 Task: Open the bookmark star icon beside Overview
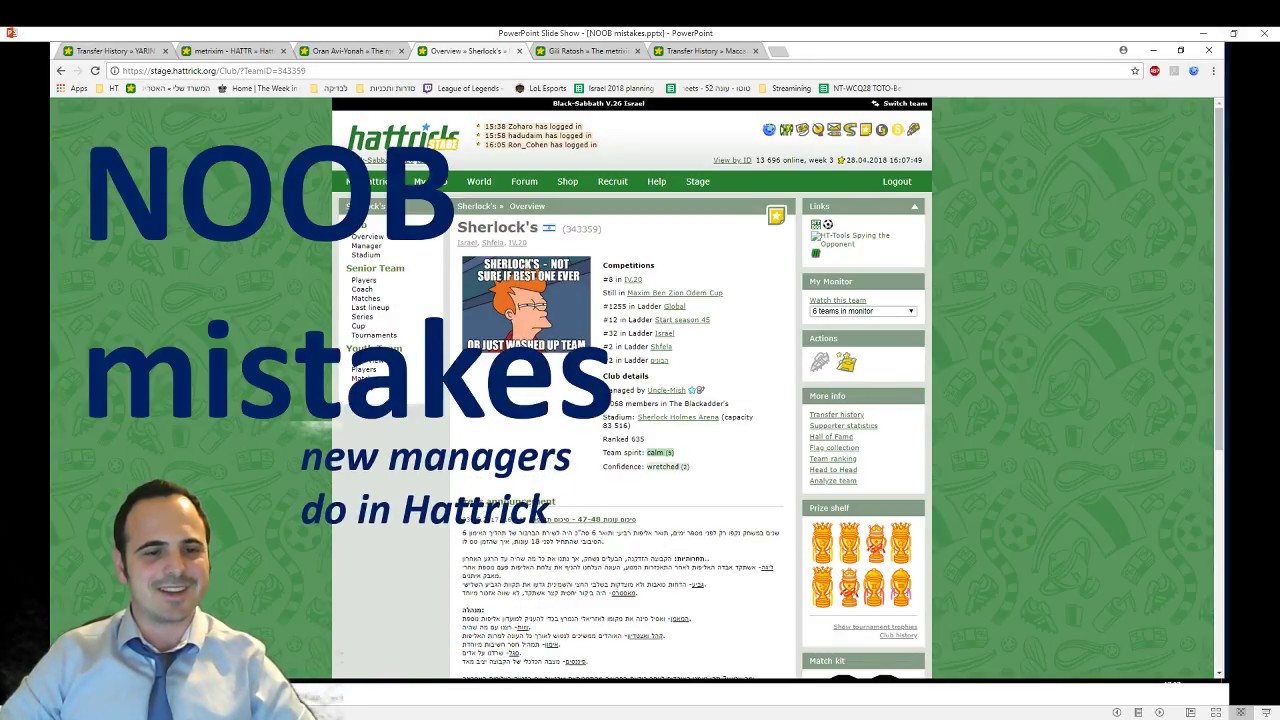(x=776, y=215)
